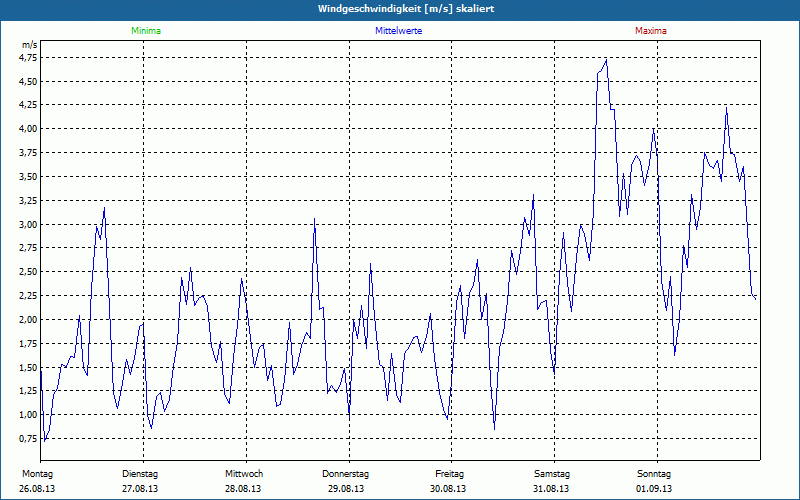The image size is (800, 500).
Task: Click the 2,50 y-axis value
Action: click(29, 272)
